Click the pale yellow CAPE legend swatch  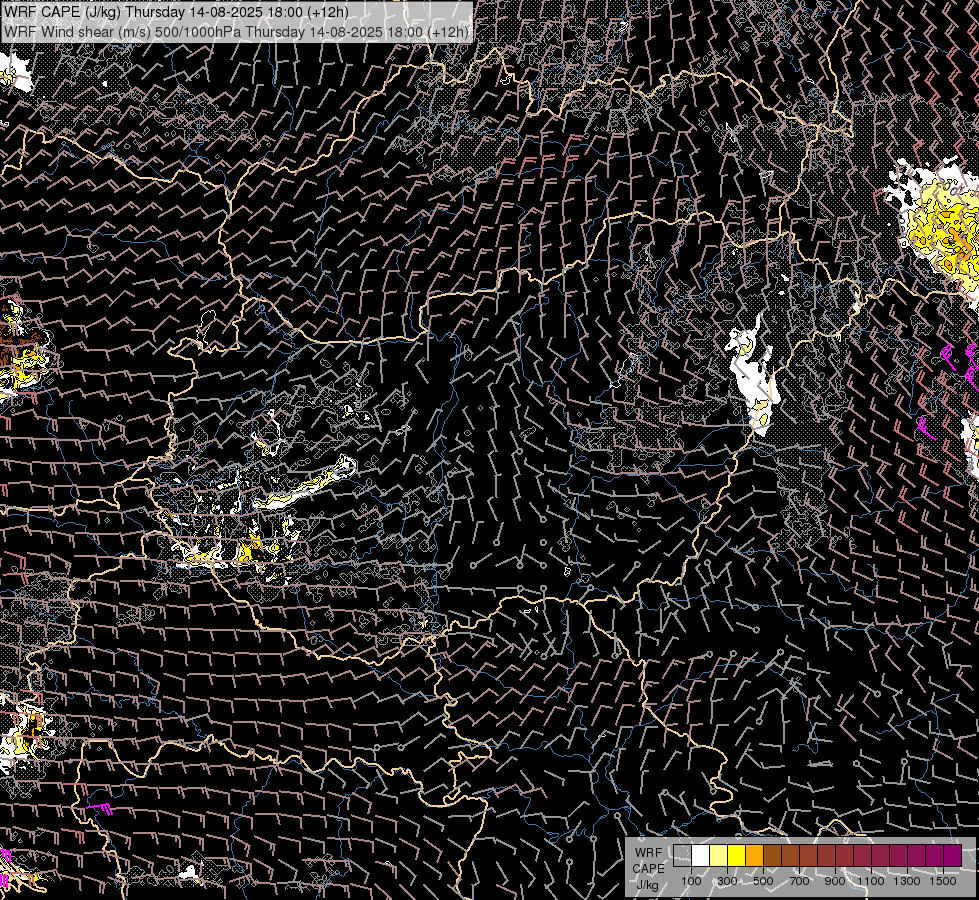coord(719,856)
